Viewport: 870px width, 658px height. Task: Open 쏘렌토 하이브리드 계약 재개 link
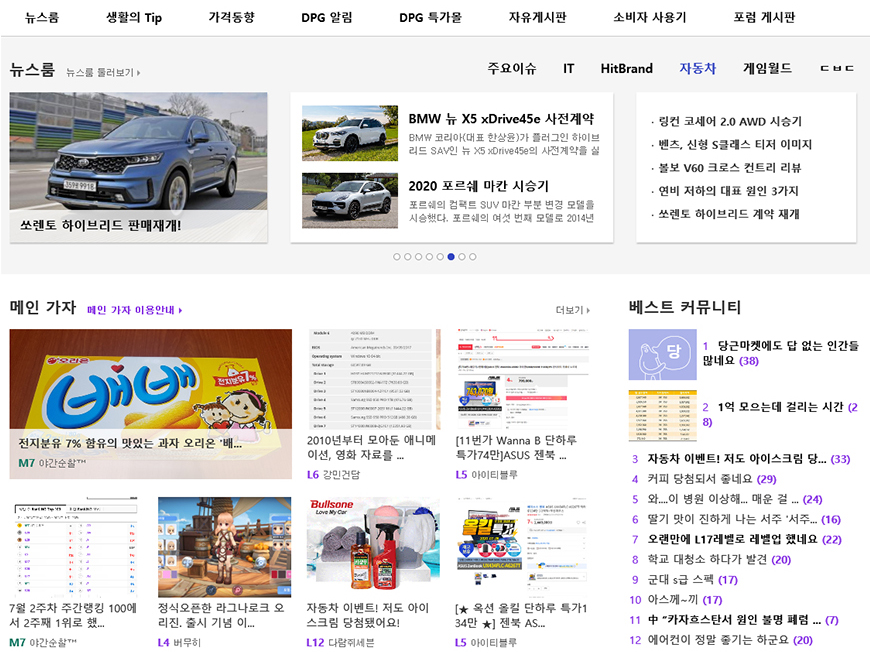tap(728, 214)
